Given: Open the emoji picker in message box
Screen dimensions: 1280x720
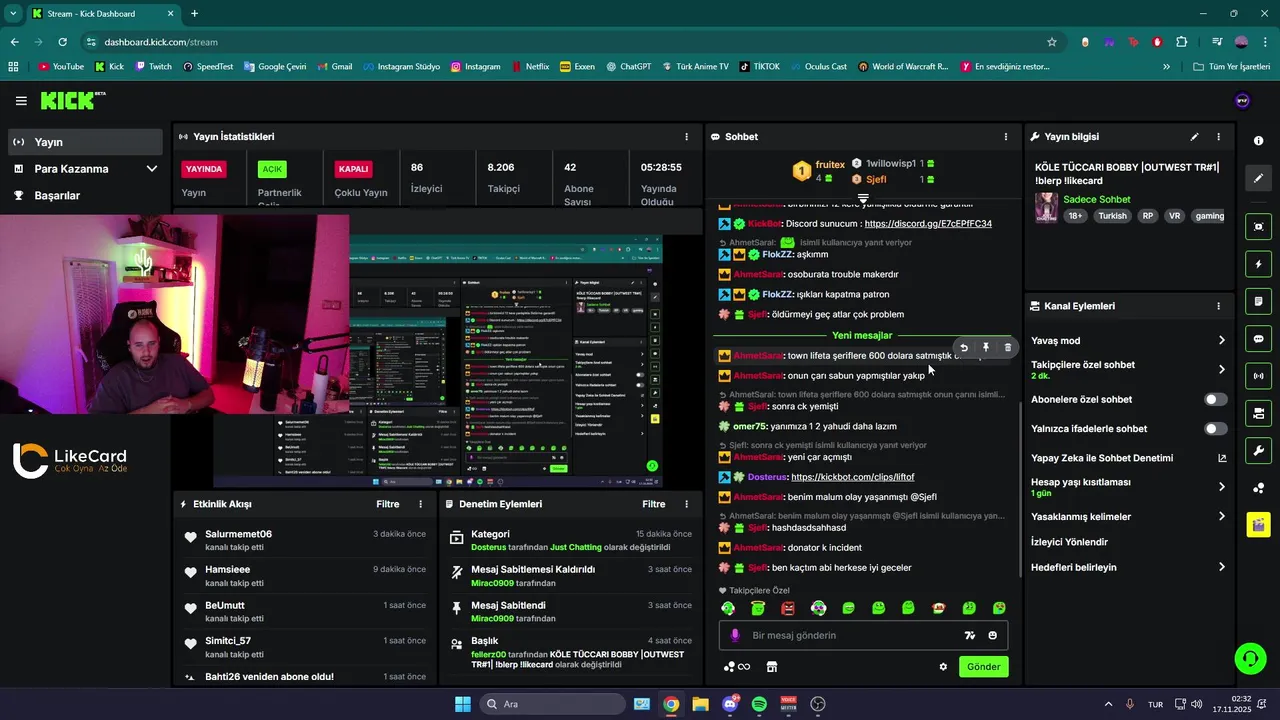Looking at the screenshot, I should click(x=992, y=635).
